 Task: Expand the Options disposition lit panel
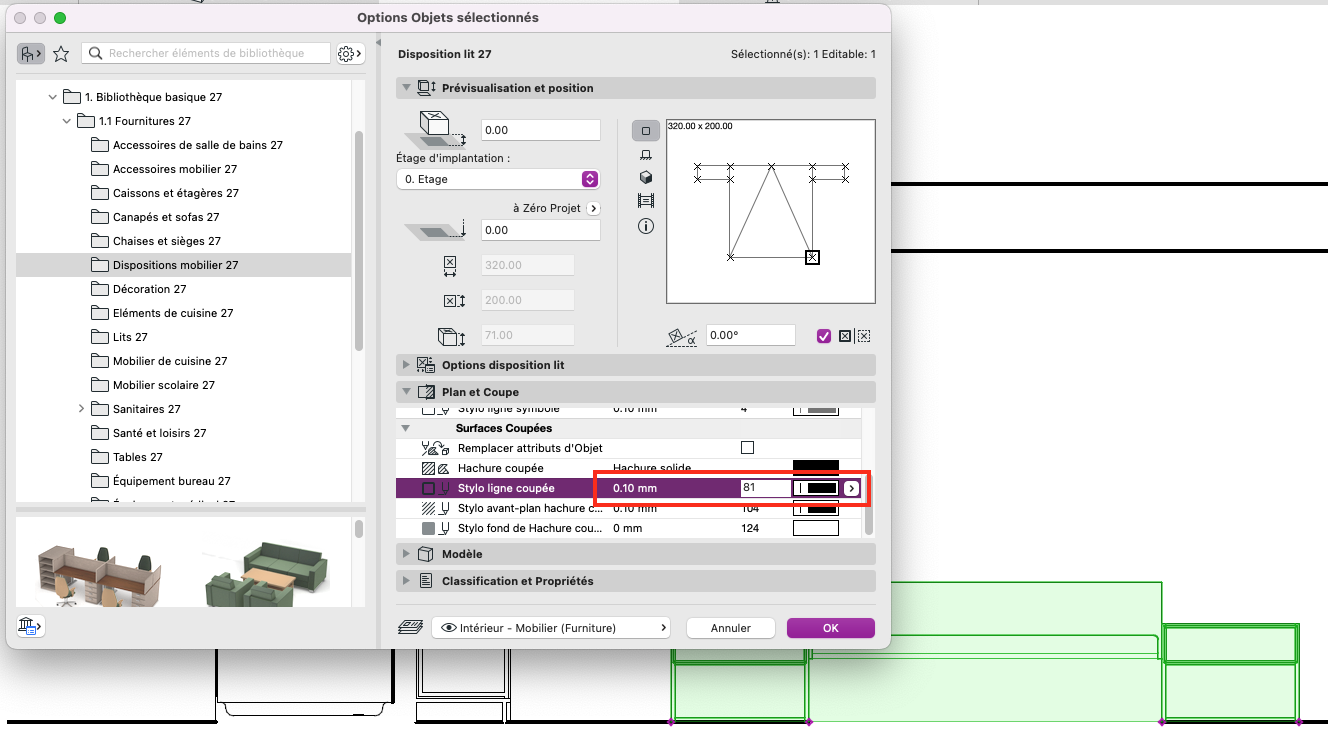coord(406,365)
